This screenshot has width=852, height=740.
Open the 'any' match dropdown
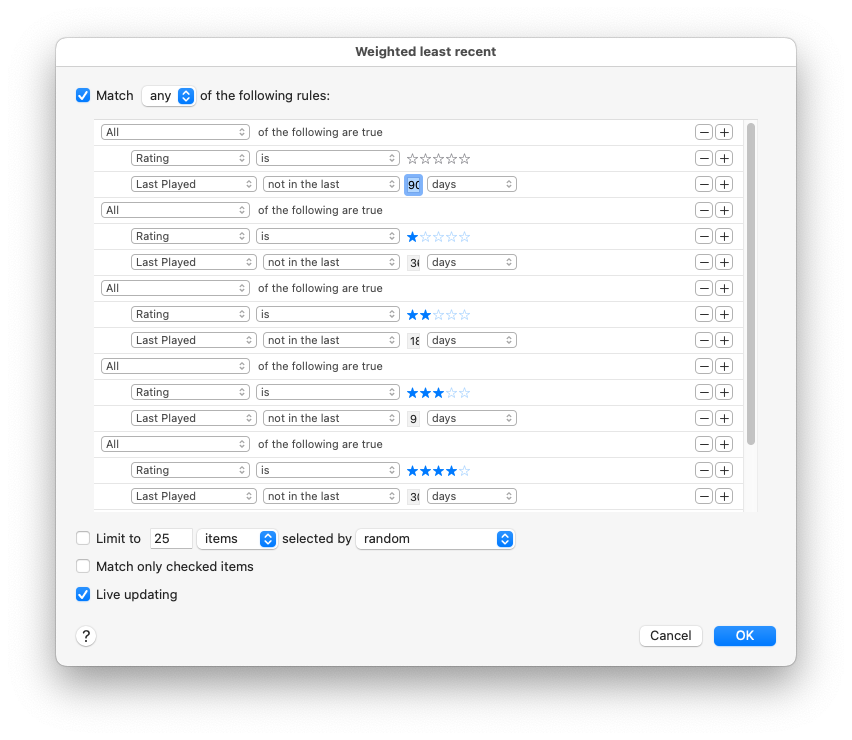[169, 96]
